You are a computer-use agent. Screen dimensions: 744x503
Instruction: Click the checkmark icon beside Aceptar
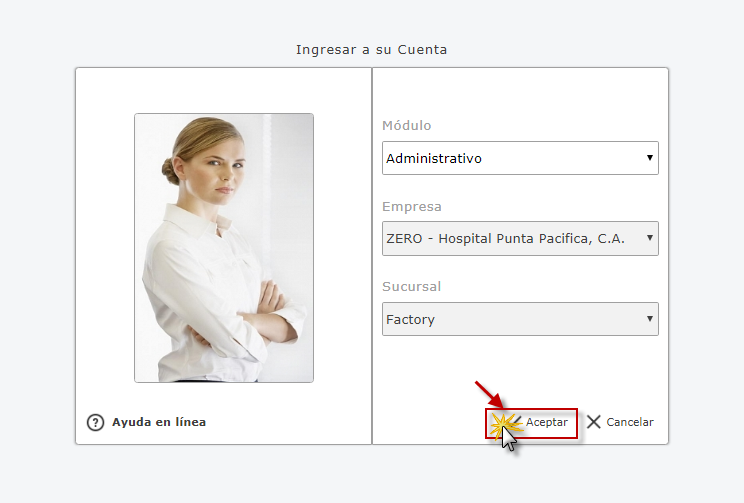tap(512, 422)
